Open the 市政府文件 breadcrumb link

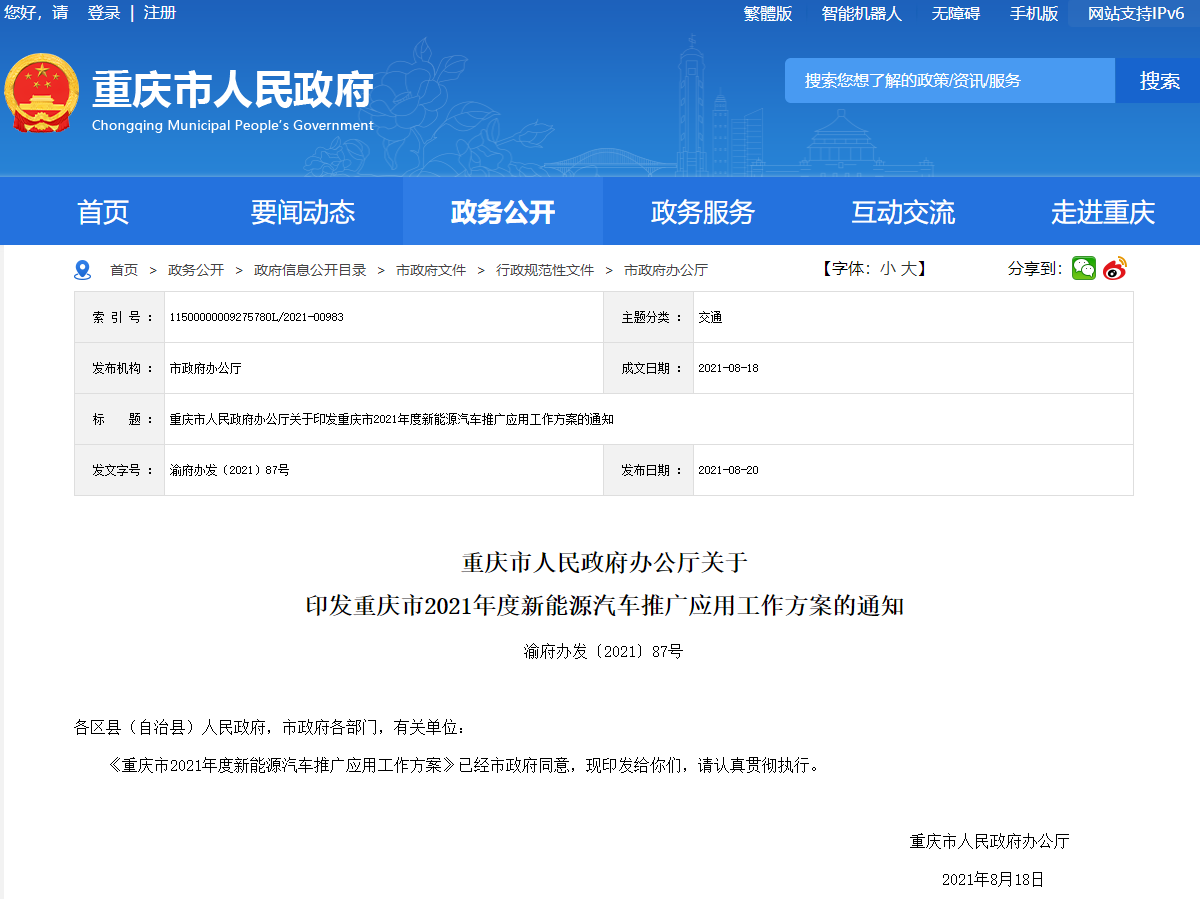[x=430, y=268]
